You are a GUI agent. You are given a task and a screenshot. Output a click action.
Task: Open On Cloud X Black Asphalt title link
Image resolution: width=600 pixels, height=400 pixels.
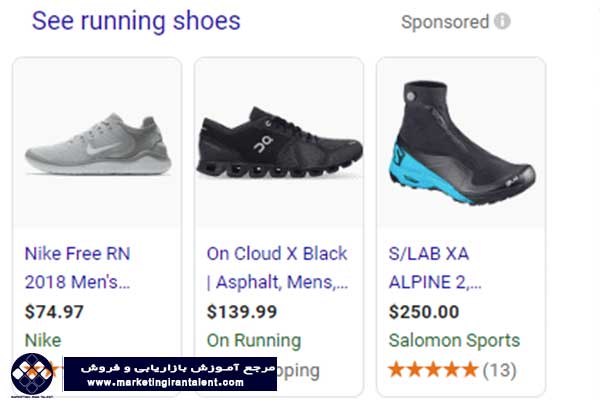[x=277, y=268]
